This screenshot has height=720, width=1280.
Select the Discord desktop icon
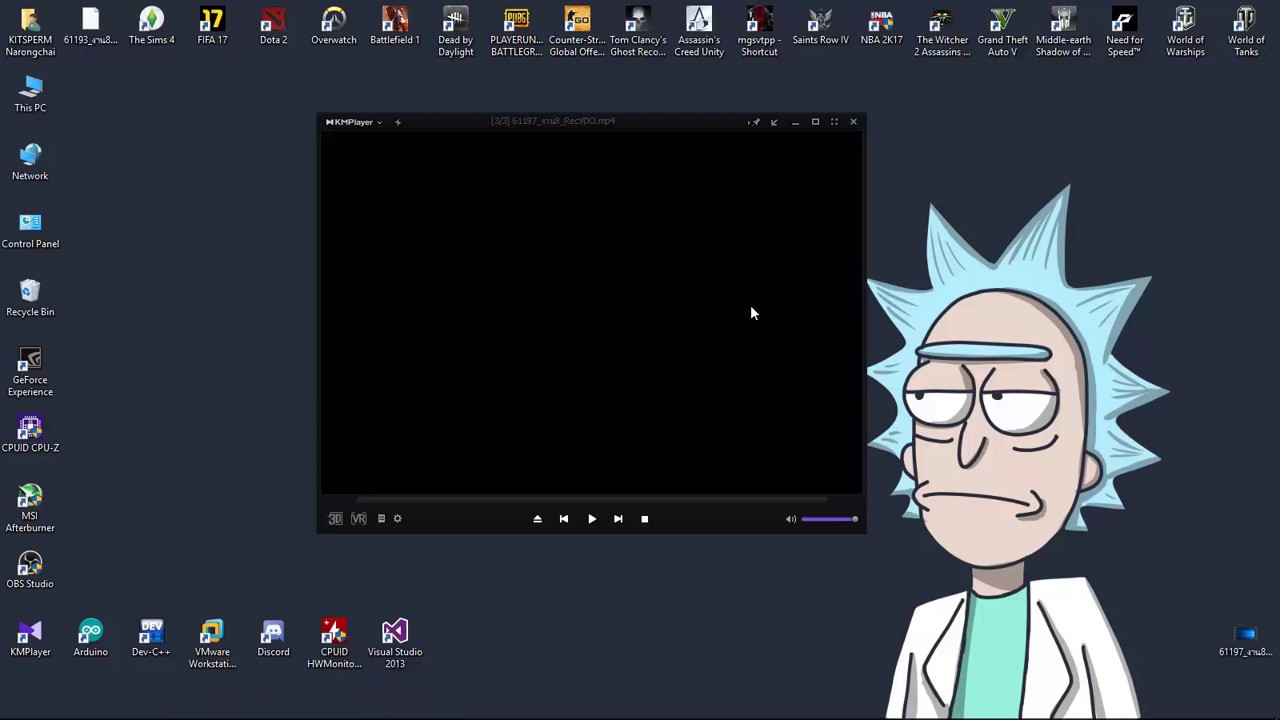(x=273, y=638)
